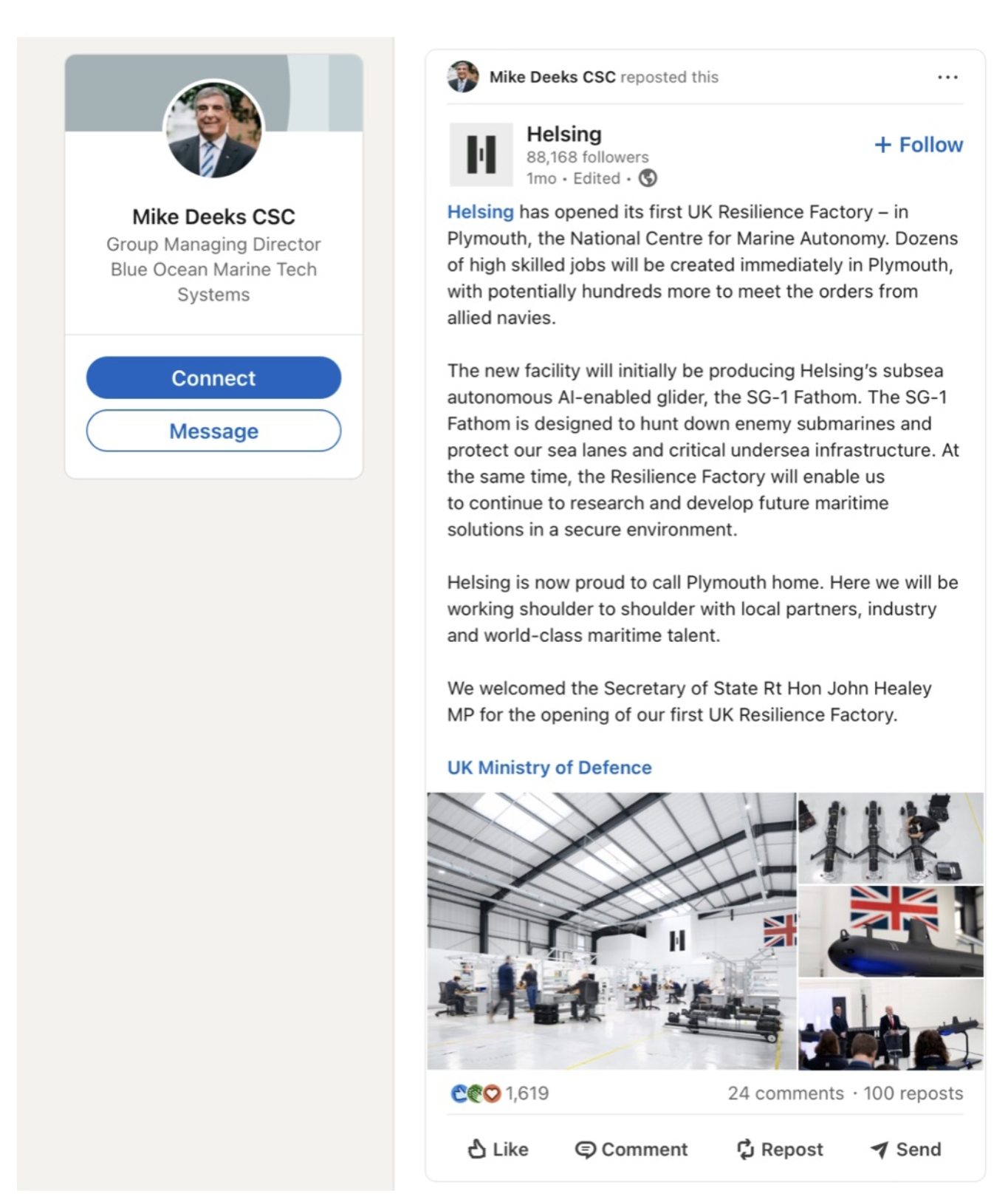Screen dimensions: 1008x1202
Task: View the 100 reposts
Action: (913, 1093)
